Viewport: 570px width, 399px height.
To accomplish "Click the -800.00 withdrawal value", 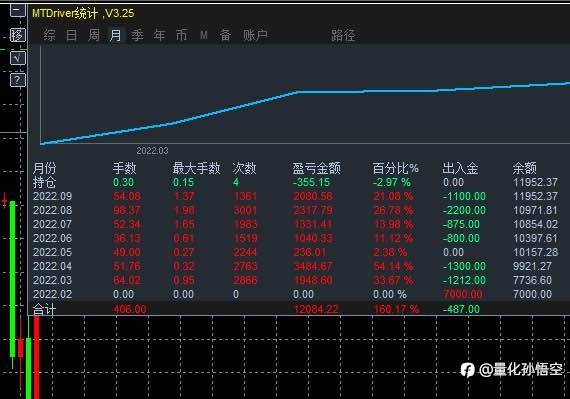I will click(461, 238).
